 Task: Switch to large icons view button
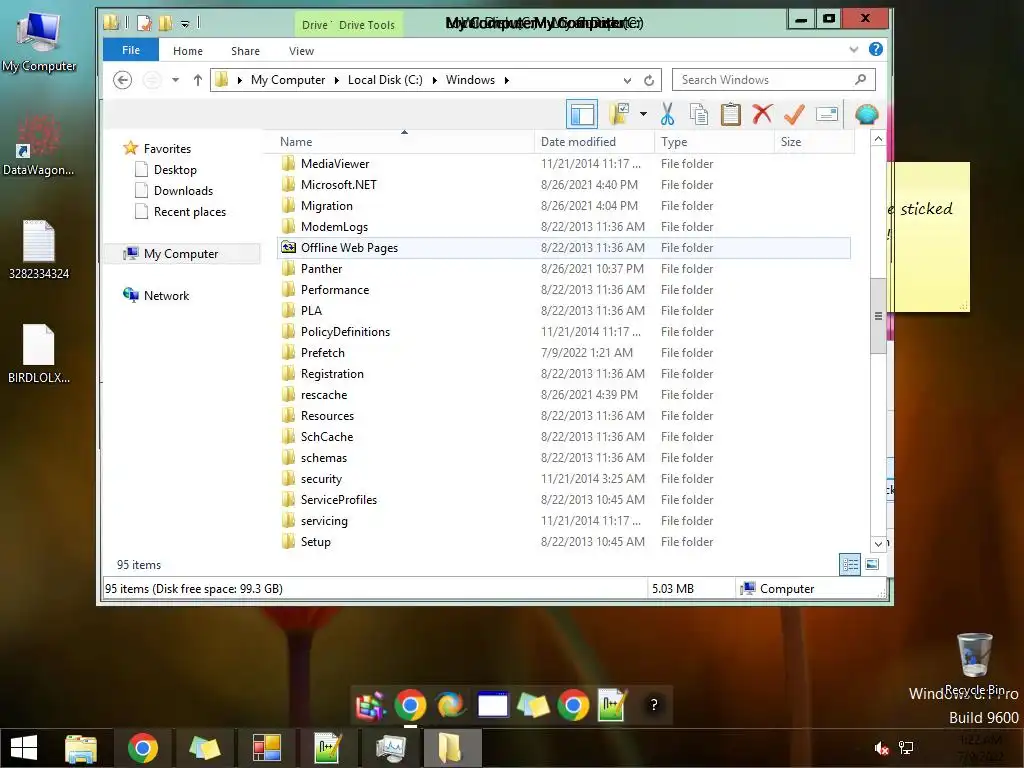pos(872,564)
